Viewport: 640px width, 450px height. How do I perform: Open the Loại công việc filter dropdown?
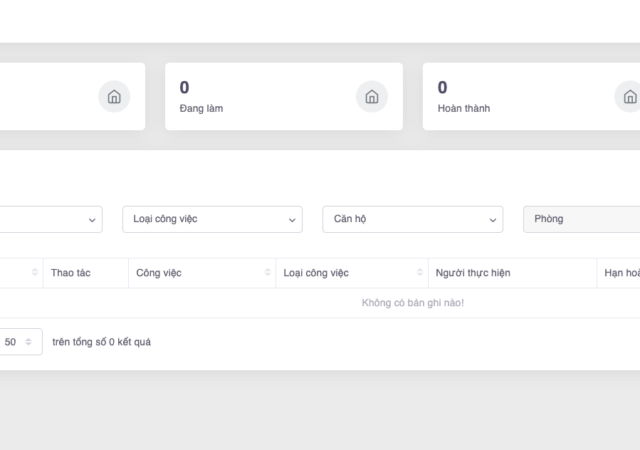[212, 219]
